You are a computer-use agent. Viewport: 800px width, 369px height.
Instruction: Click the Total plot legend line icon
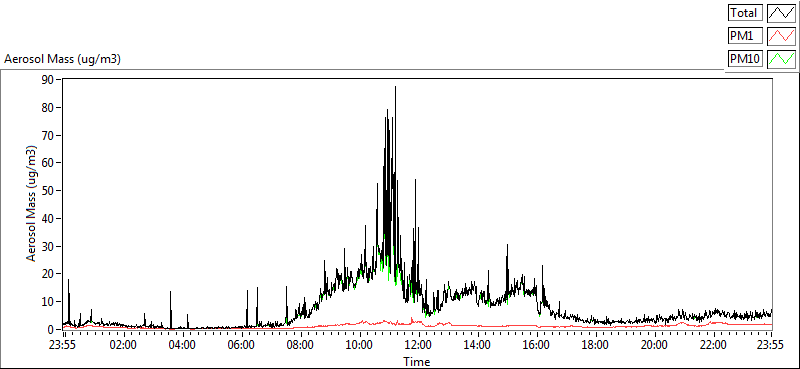[782, 12]
